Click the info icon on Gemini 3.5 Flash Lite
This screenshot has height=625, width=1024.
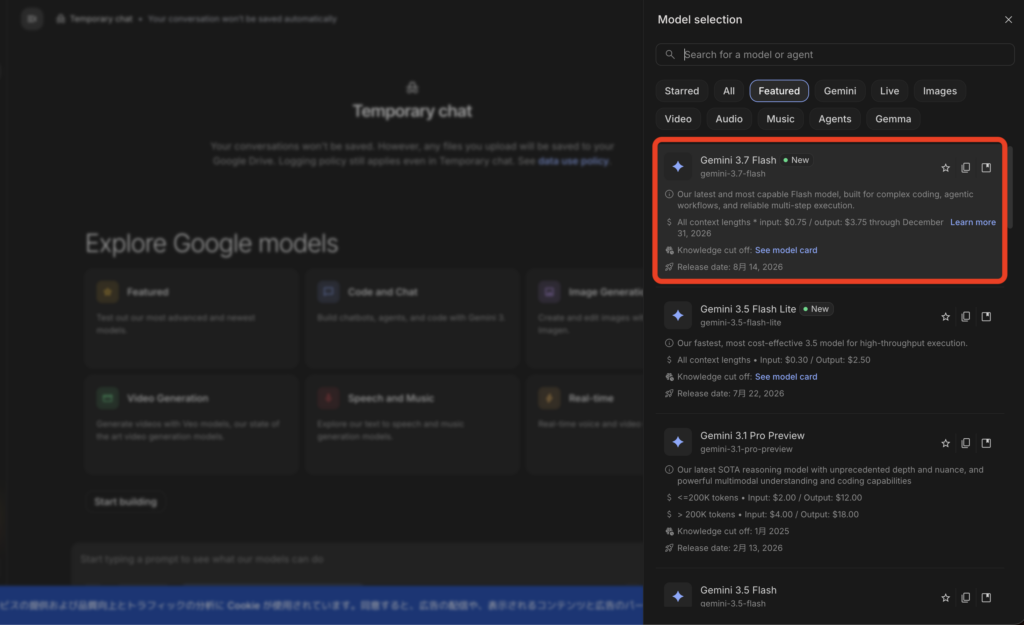tap(669, 344)
